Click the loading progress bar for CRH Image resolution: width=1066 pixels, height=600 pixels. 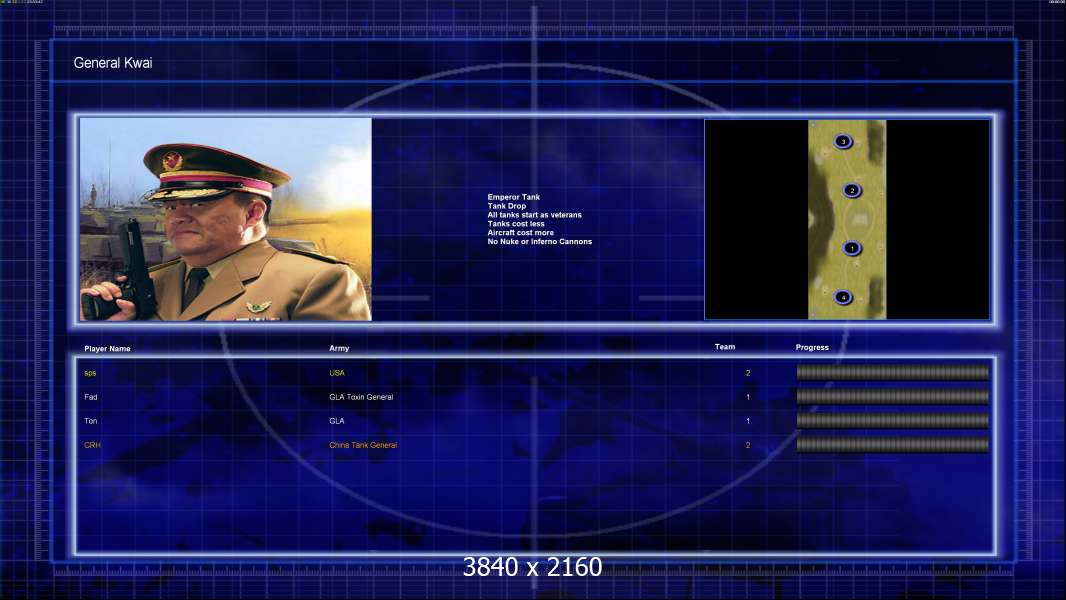893,445
